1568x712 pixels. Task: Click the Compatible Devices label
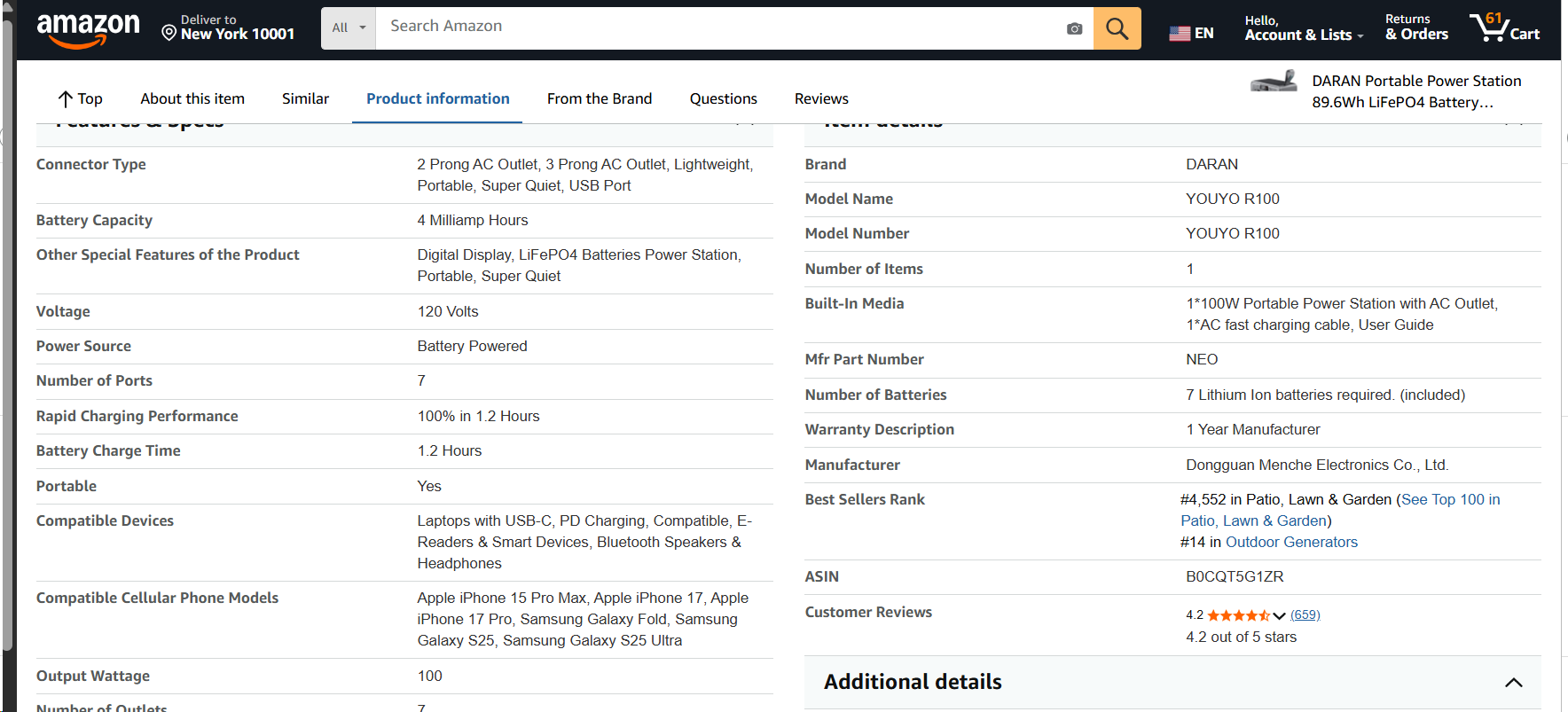coord(105,520)
